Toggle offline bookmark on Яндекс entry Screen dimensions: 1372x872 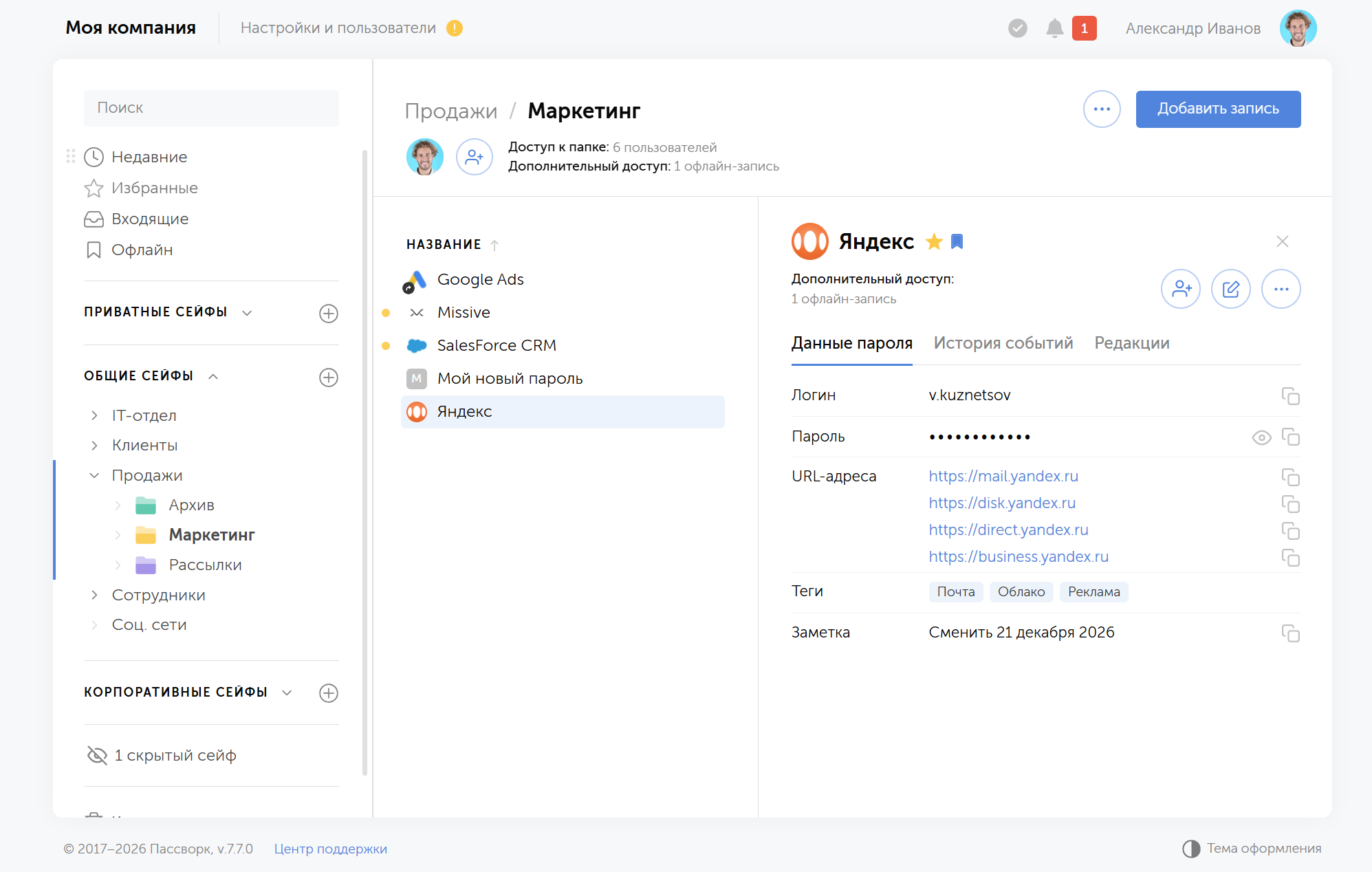957,241
